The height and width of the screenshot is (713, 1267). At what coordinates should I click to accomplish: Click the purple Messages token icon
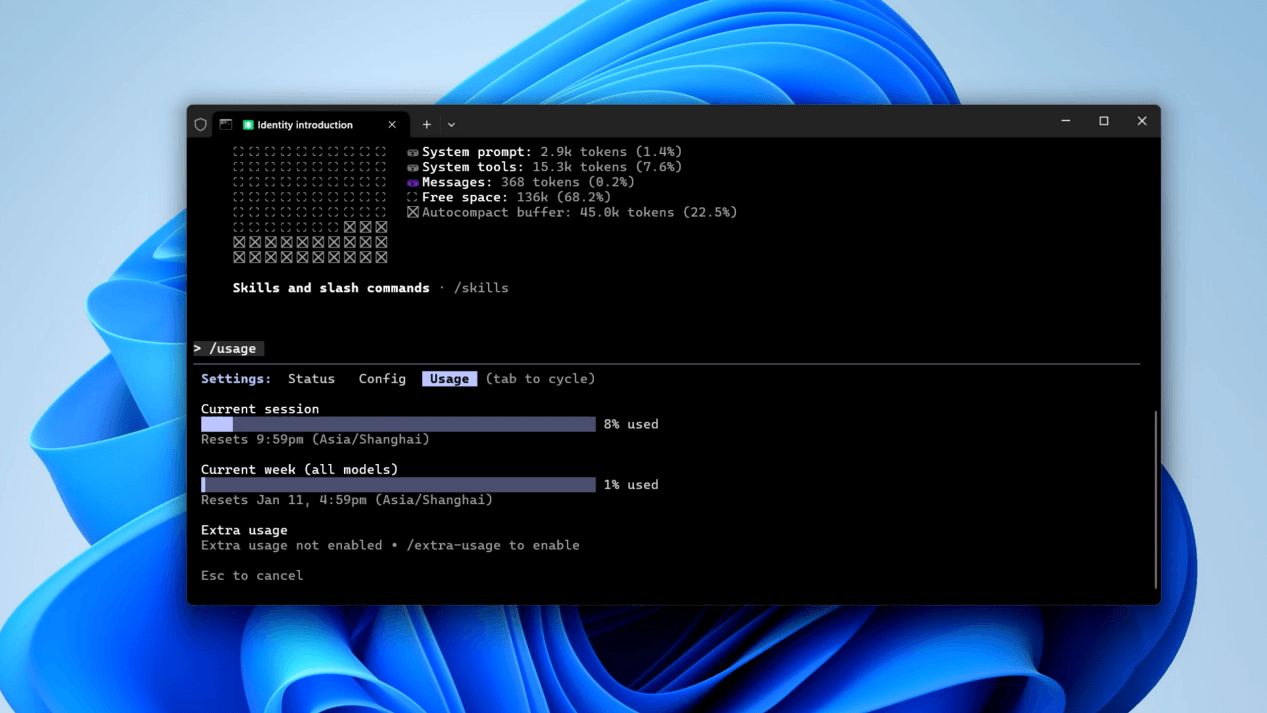click(412, 183)
